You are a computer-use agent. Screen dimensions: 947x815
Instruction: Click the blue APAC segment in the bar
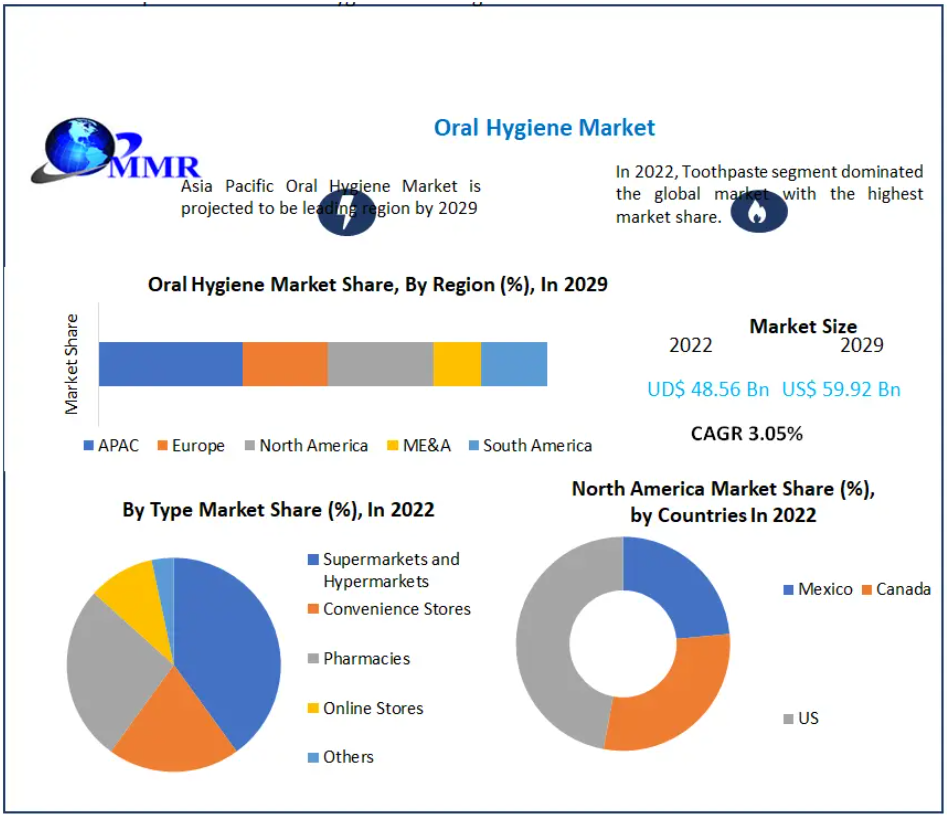pos(170,364)
